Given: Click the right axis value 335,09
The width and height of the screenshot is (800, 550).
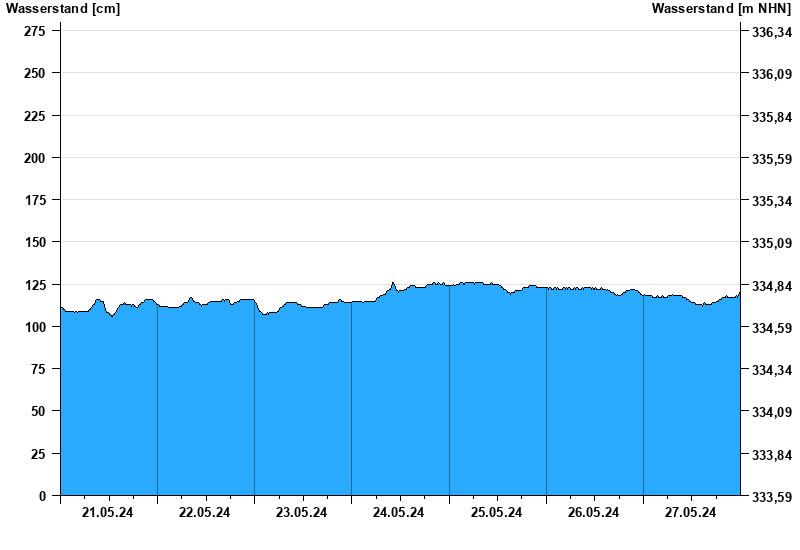Looking at the screenshot, I should click(772, 243).
